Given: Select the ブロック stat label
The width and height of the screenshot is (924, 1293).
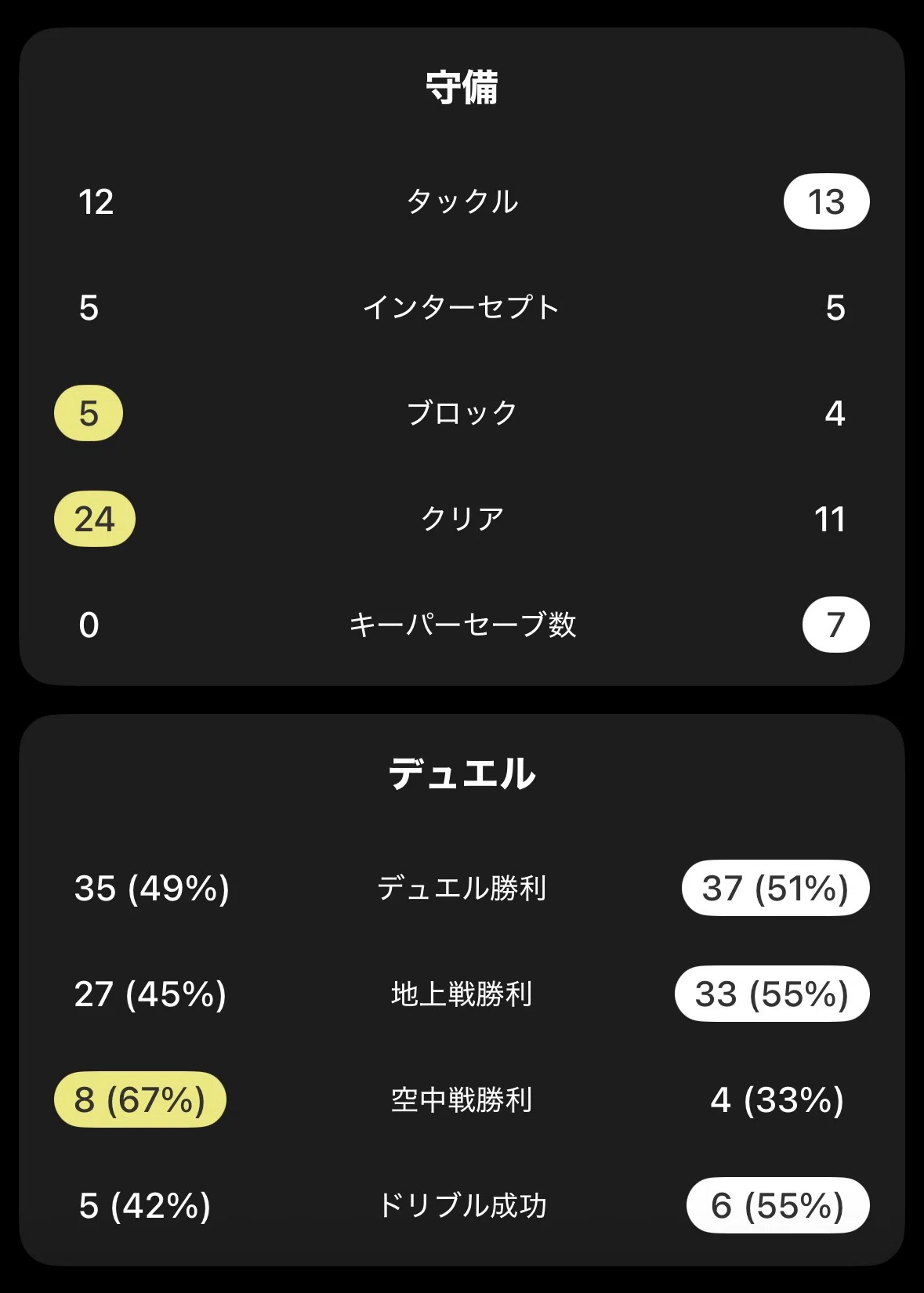Looking at the screenshot, I should [462, 413].
